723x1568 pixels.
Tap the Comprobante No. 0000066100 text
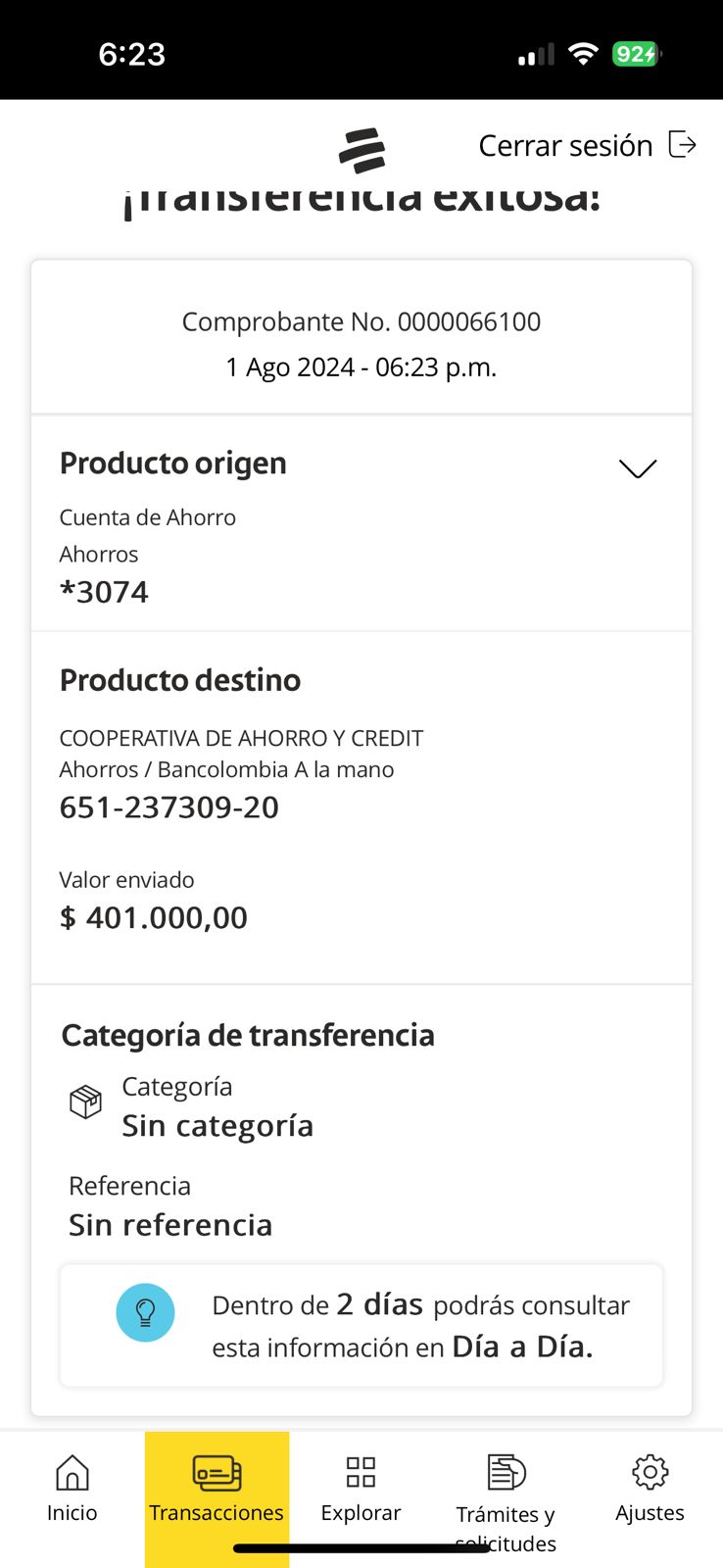pyautogui.click(x=361, y=322)
